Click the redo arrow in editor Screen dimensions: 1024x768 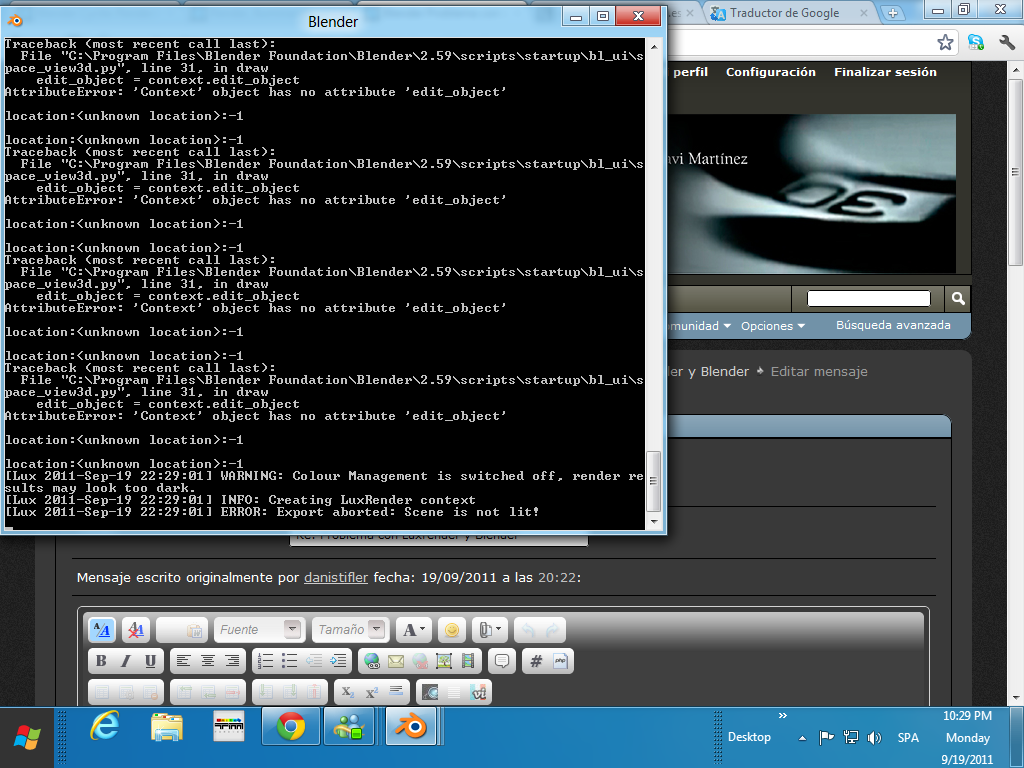552,630
